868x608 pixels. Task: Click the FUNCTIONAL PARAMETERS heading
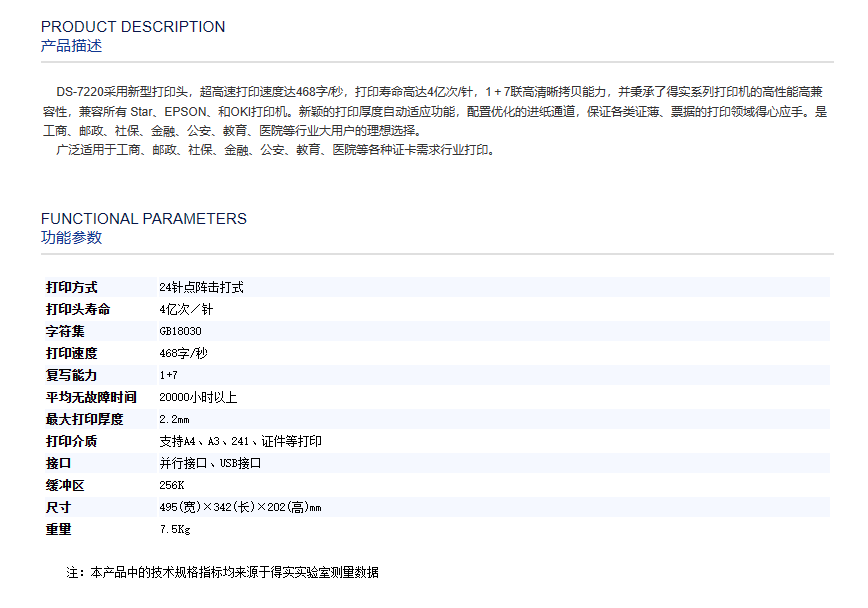click(143, 219)
